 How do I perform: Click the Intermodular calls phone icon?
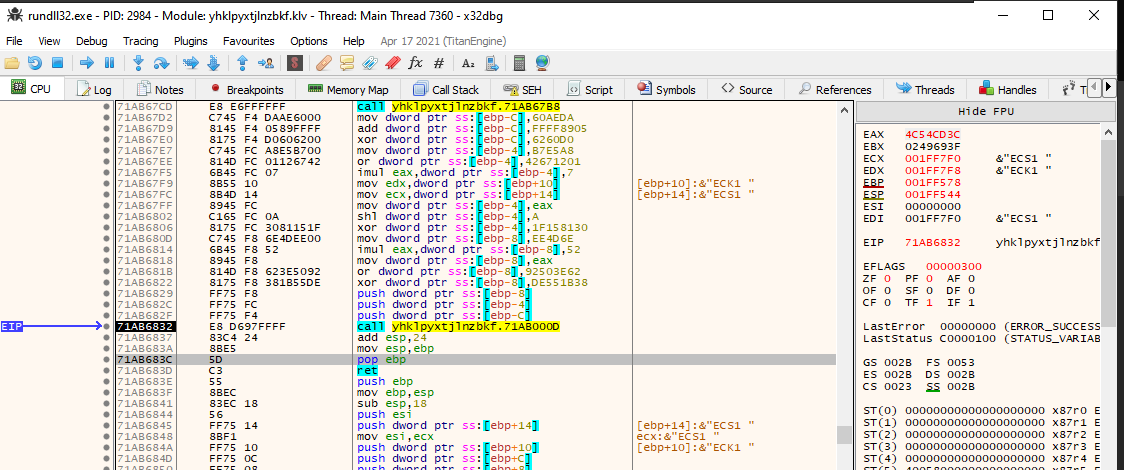[x=492, y=63]
